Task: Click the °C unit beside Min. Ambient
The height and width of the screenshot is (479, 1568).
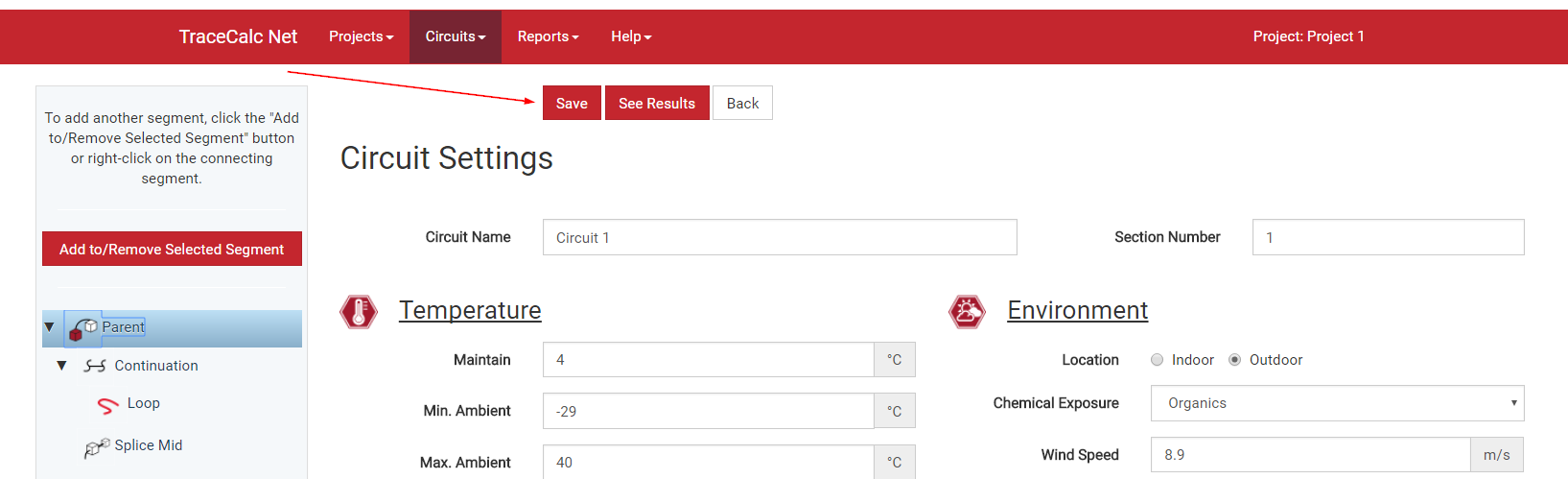Action: click(895, 411)
